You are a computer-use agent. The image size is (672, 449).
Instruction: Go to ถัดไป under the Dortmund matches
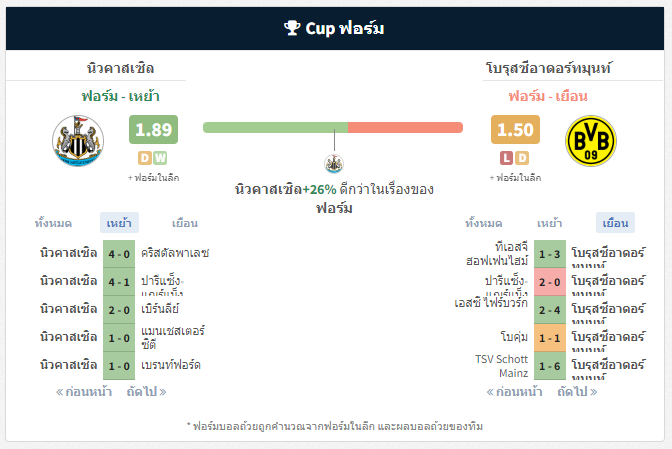click(x=577, y=392)
